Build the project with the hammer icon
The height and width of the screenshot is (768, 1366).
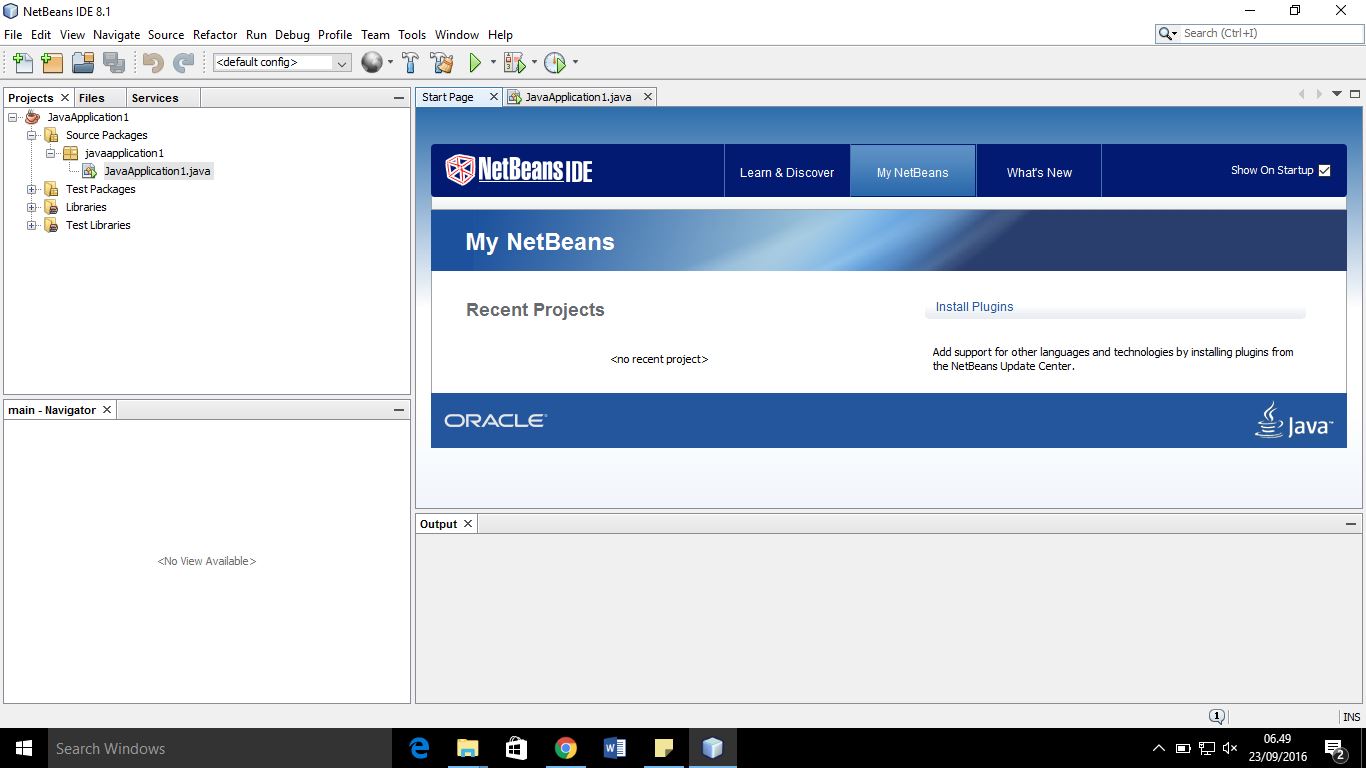click(x=410, y=62)
